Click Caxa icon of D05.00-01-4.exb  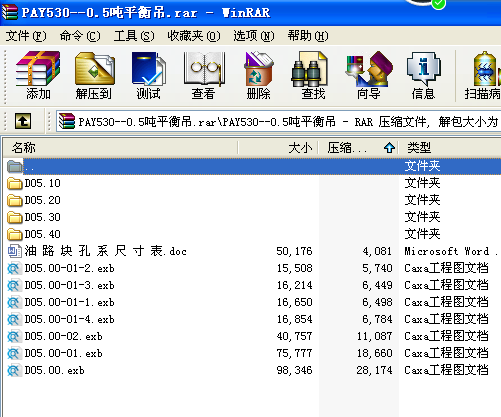(14, 319)
